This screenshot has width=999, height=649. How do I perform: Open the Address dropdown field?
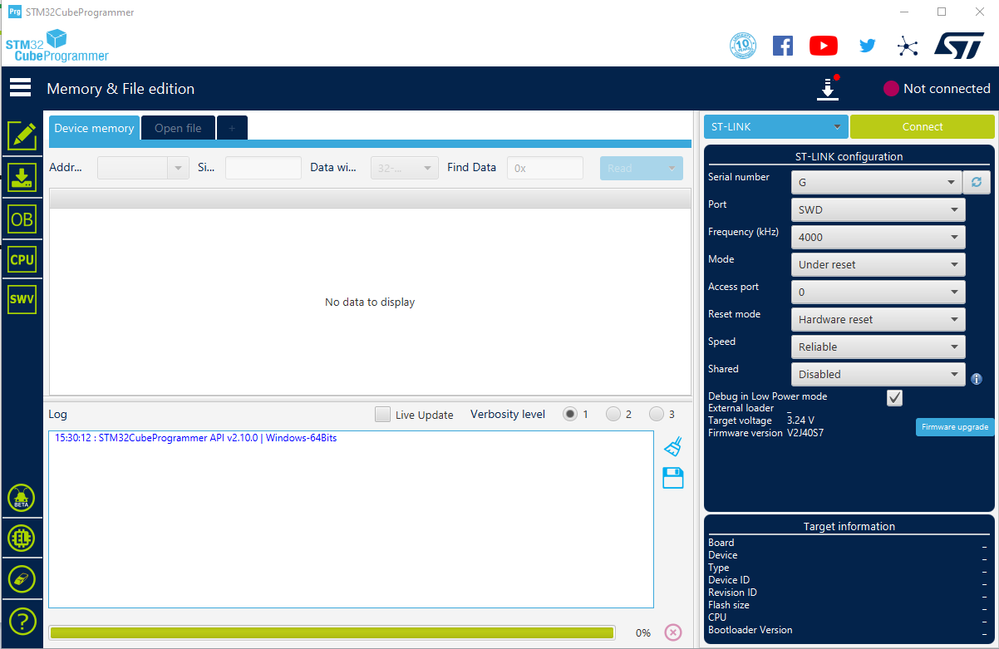coord(143,168)
